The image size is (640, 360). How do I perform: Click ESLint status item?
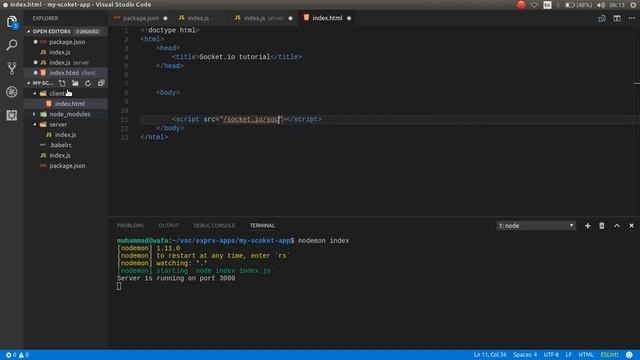609,355
